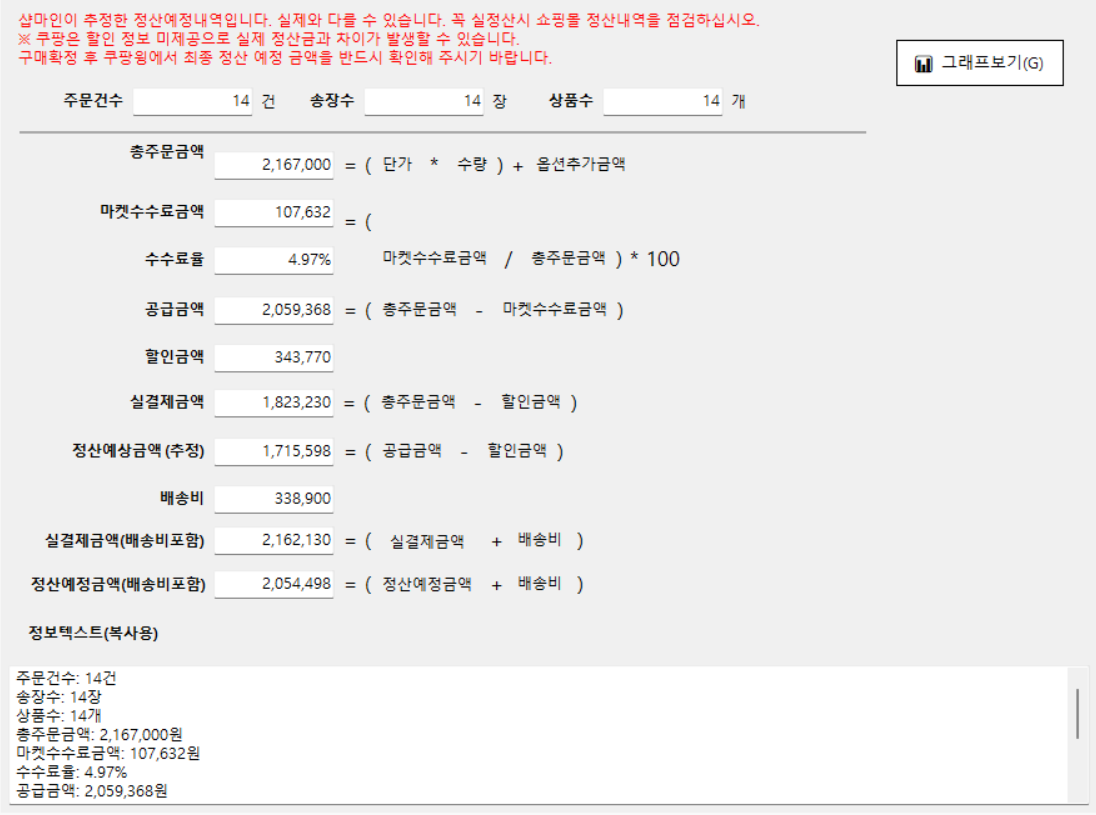
Task: Click the 공급금액 field showing 2,059,368
Action: 274,311
